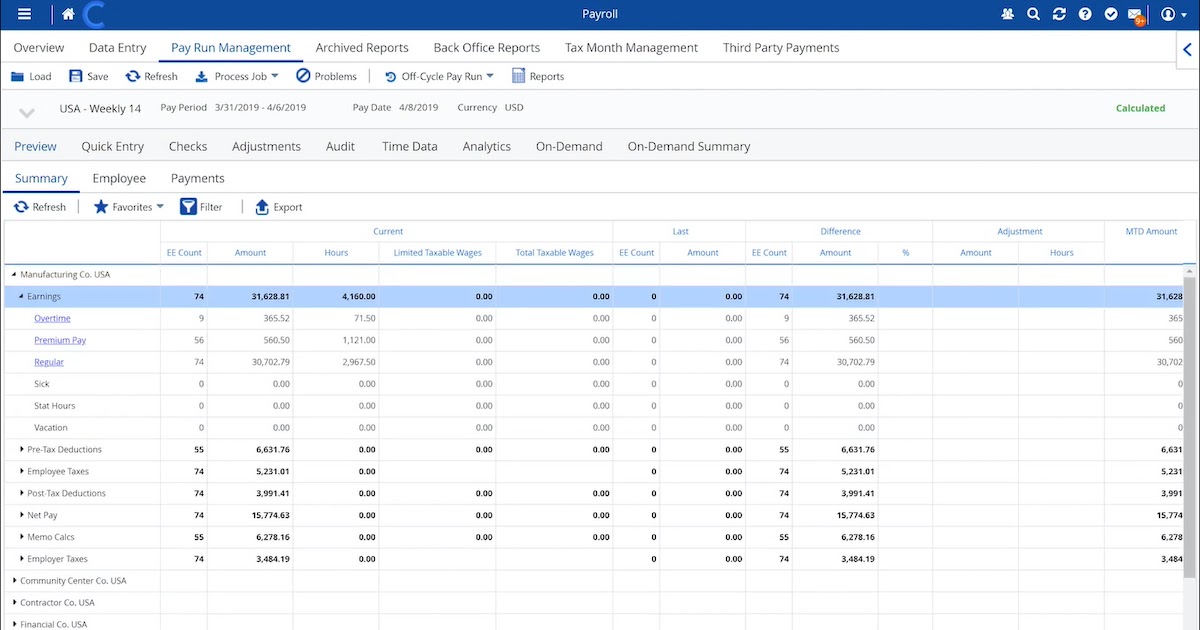Open the Off-Cycle Pay Run dropdown

point(439,76)
